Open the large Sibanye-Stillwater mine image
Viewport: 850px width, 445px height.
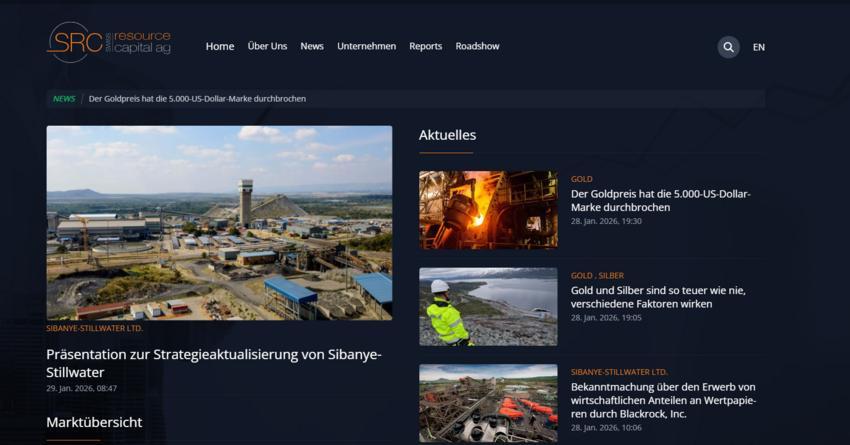pos(219,223)
